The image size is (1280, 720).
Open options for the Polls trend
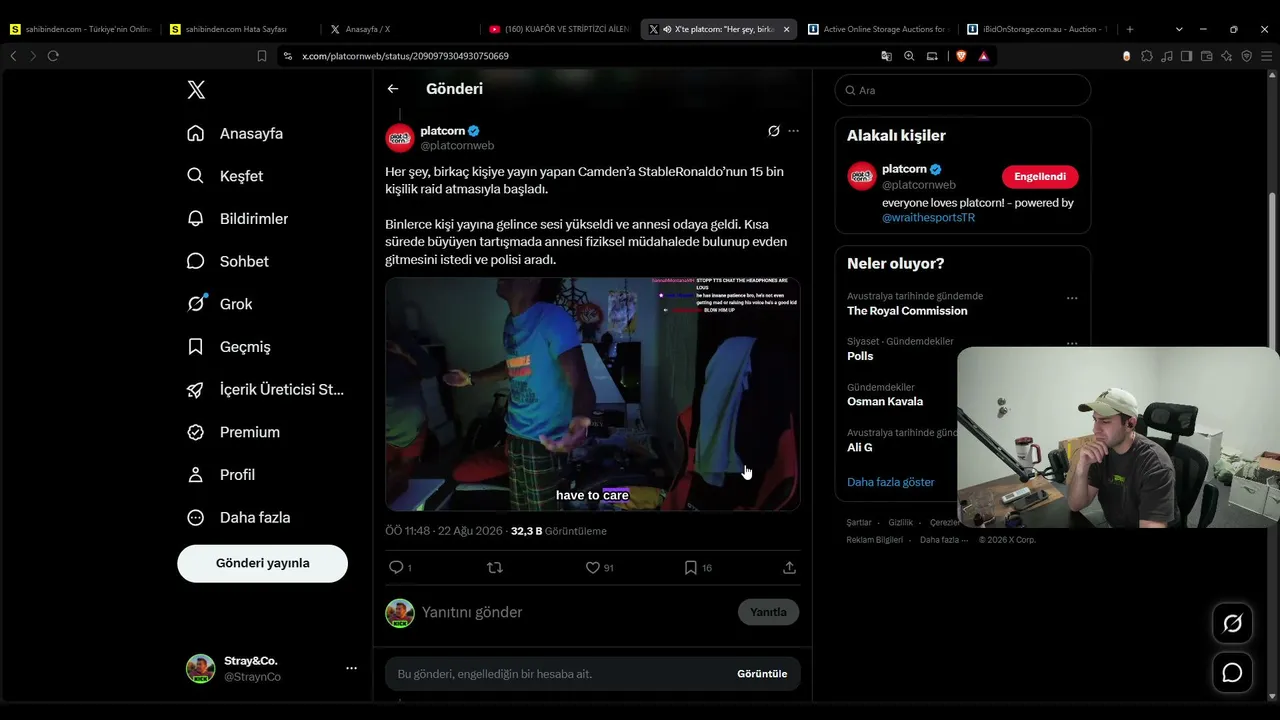(1072, 343)
